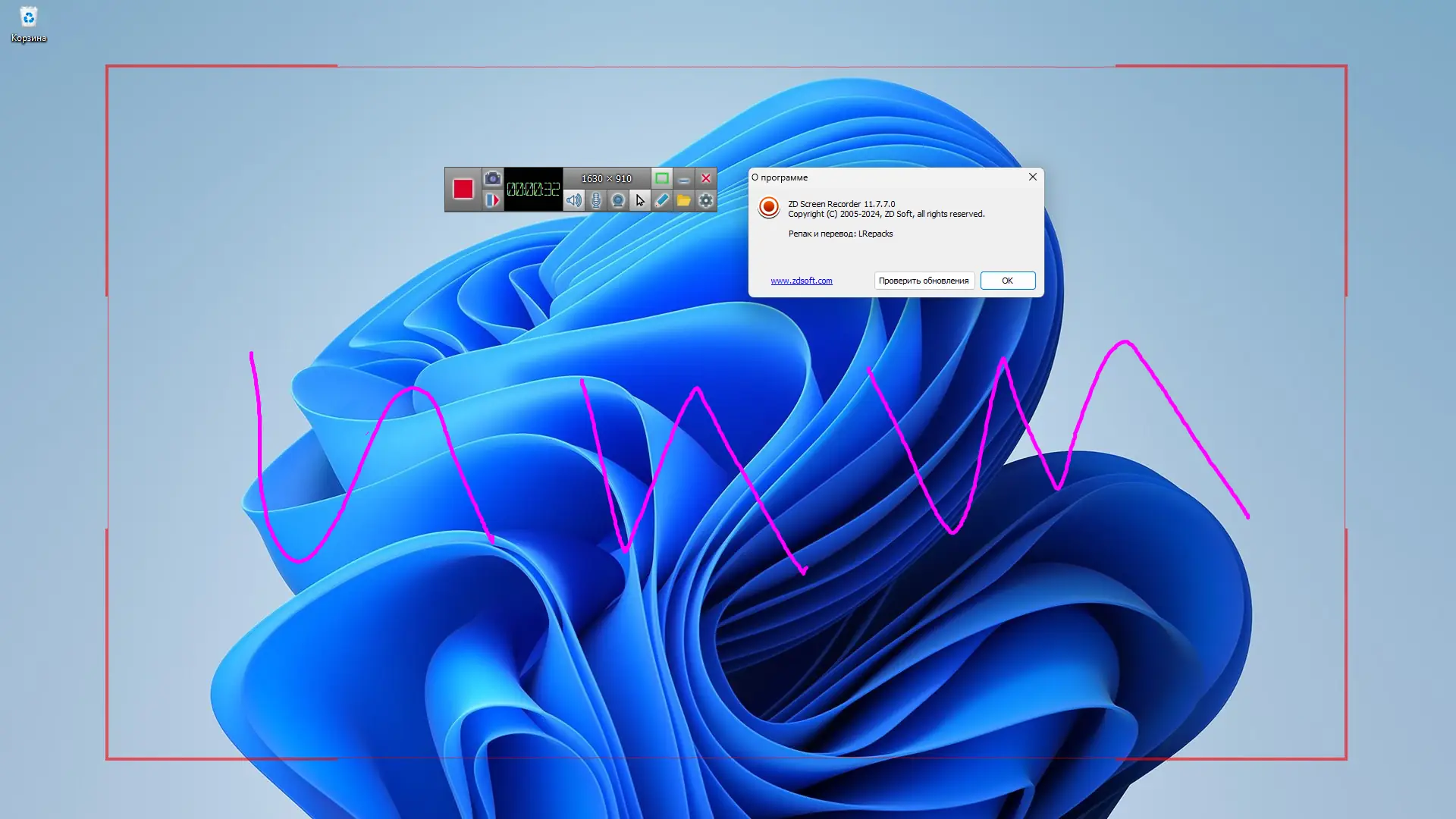Open the www.zdsoft.com link
1456x819 pixels.
point(801,281)
